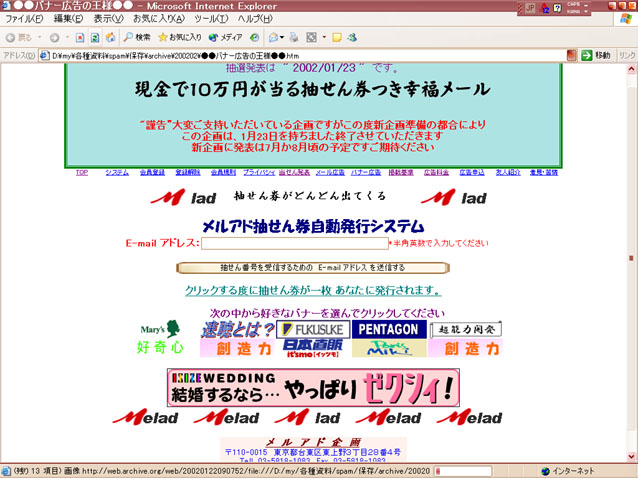Click the Windows flag throbber logo
This screenshot has height=478, width=638.
point(626,19)
